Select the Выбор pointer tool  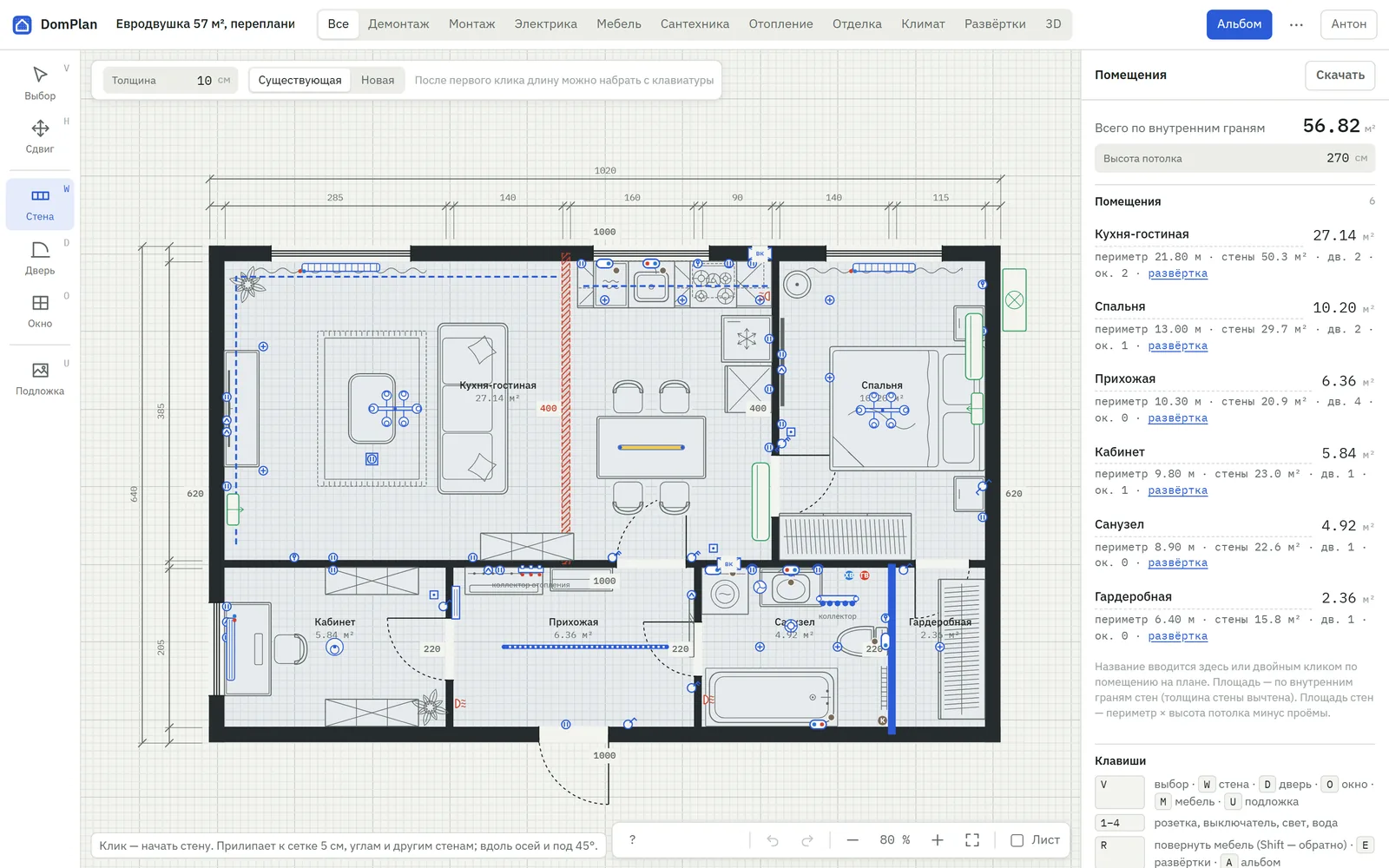(x=40, y=83)
